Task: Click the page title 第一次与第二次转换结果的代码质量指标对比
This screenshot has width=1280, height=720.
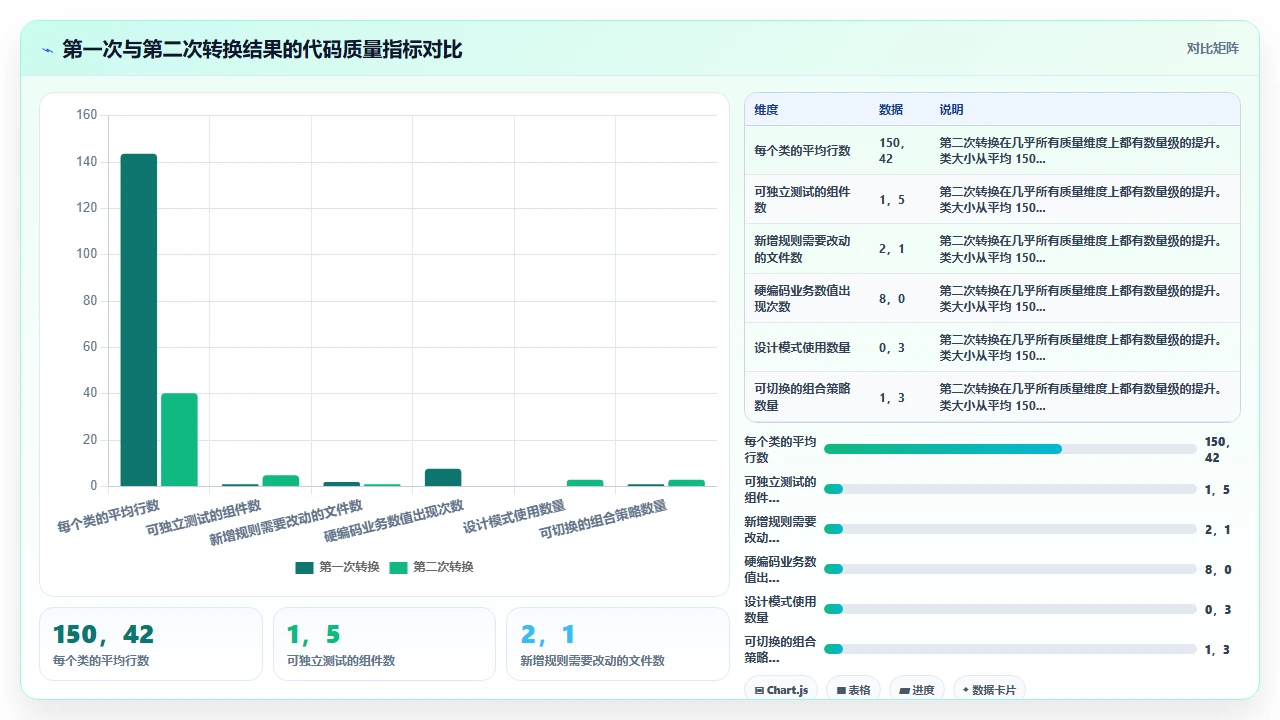Action: coord(262,49)
